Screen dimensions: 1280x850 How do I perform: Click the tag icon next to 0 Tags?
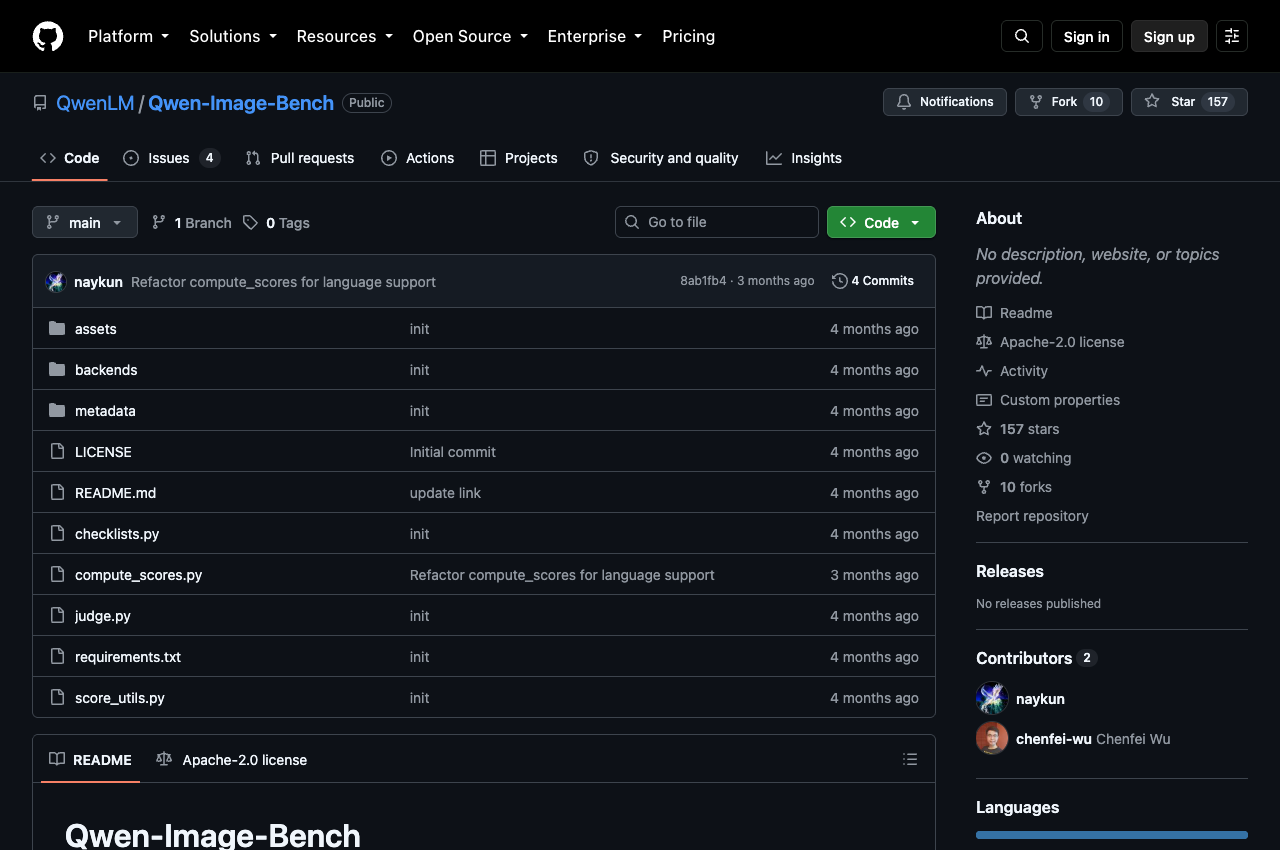[x=250, y=222]
